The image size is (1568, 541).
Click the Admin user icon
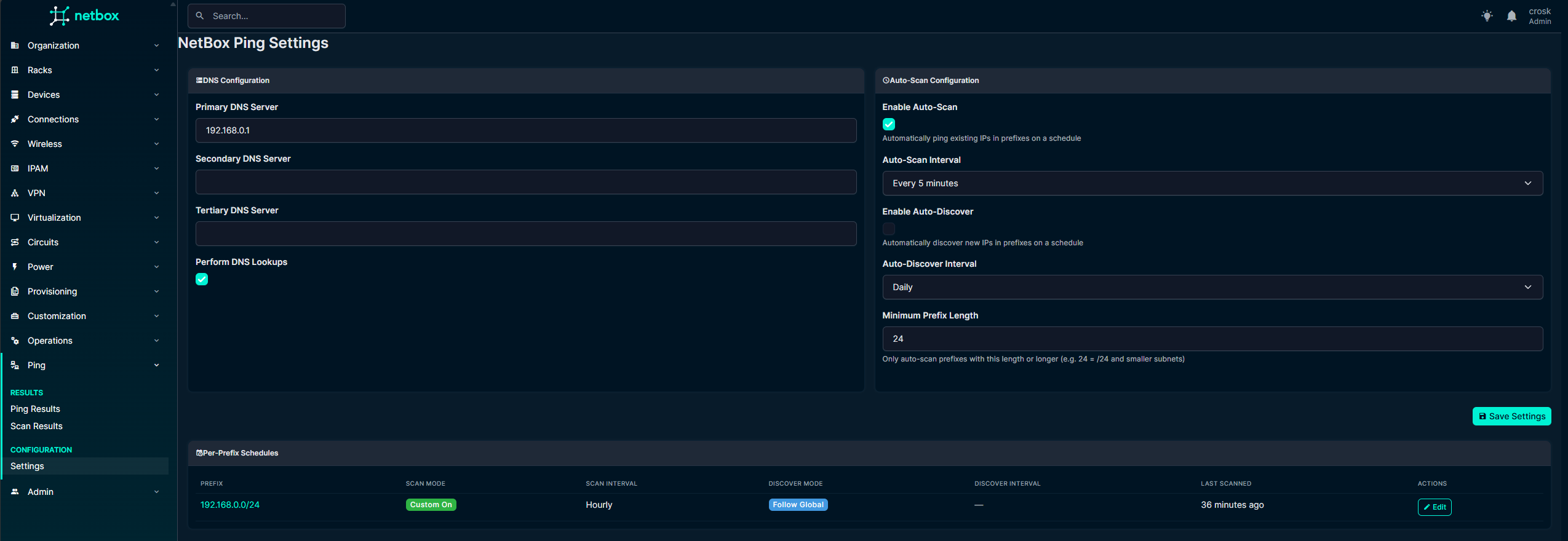pyautogui.click(x=15, y=492)
